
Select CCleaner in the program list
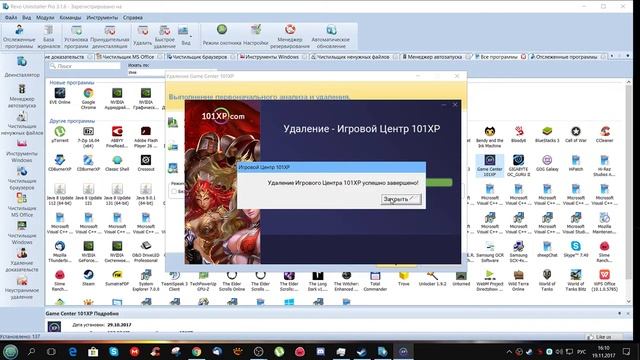click(604, 134)
